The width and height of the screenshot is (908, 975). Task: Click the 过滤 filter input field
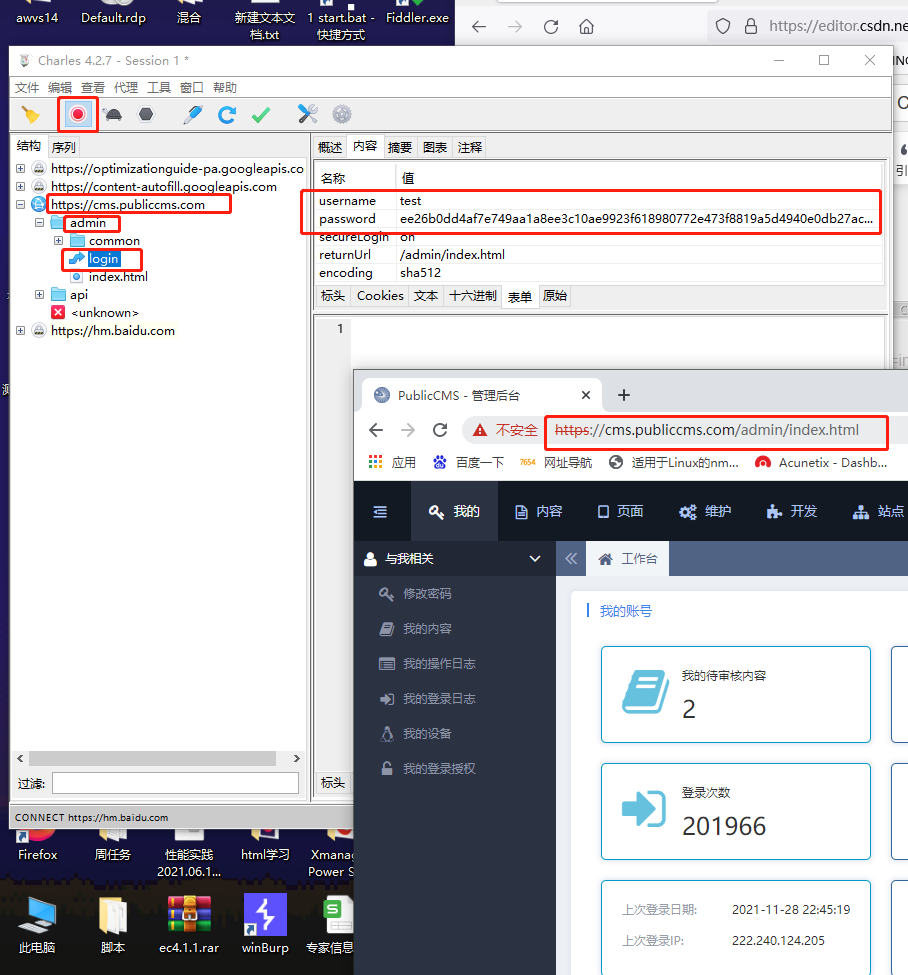(175, 782)
